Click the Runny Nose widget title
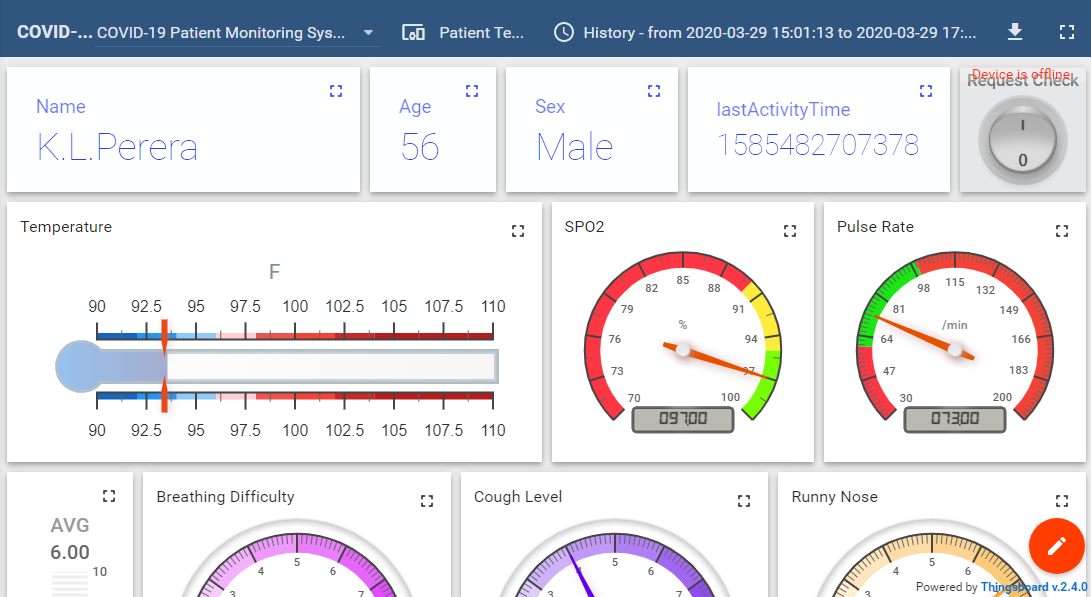The image size is (1091, 597). (834, 497)
